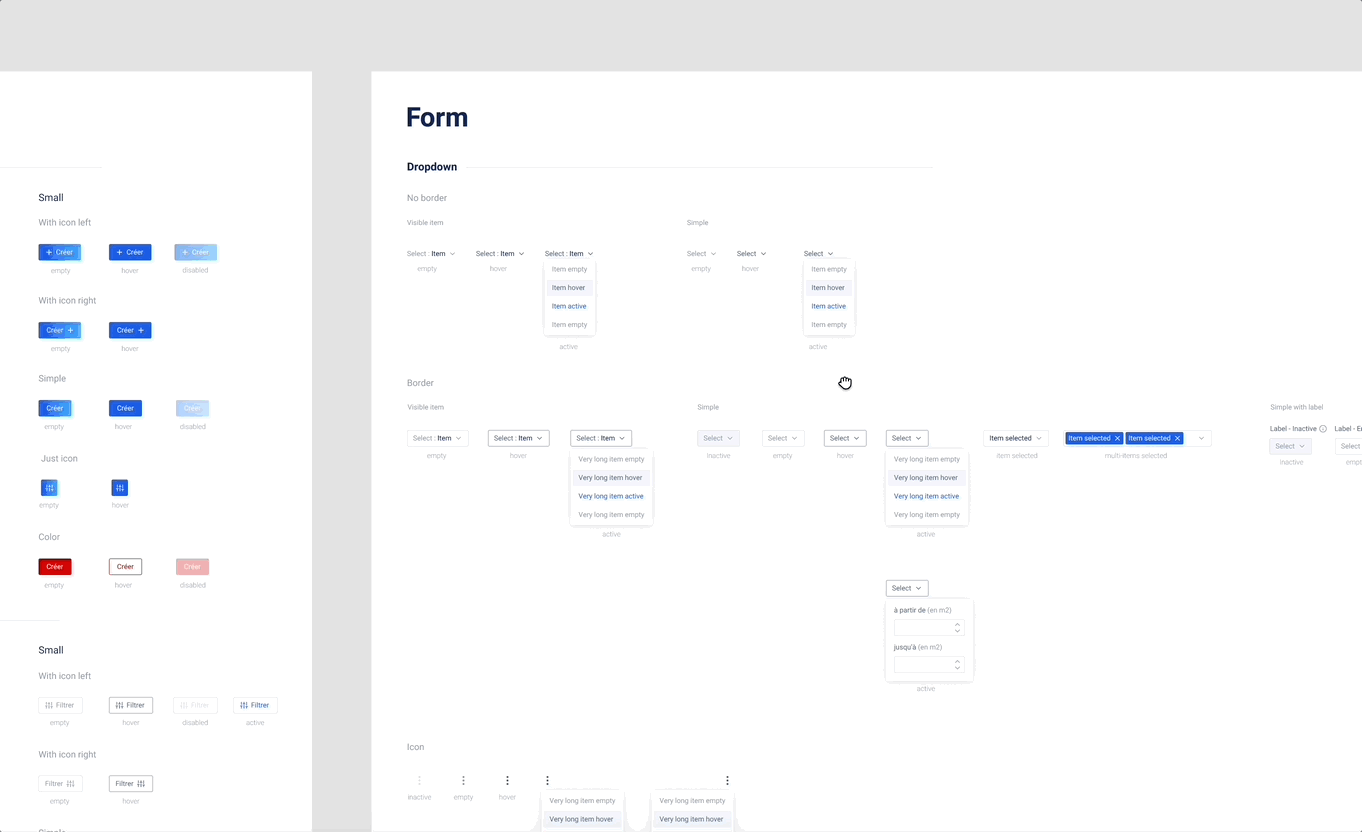This screenshot has height=832, width=1362.
Task: Click the hover Créer button with plus right
Action: click(130, 330)
